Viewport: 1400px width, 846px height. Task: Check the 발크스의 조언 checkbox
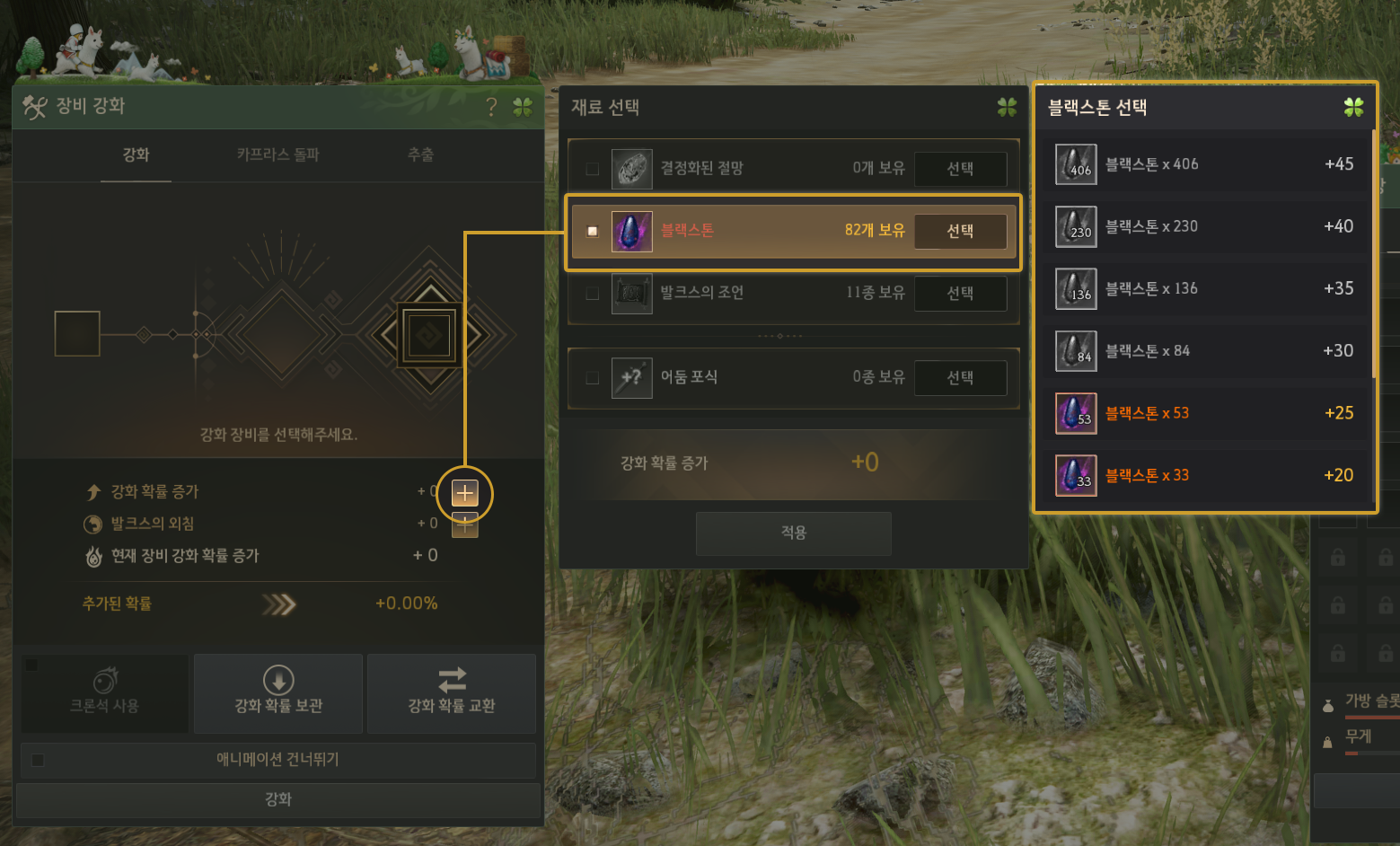pyautogui.click(x=592, y=293)
